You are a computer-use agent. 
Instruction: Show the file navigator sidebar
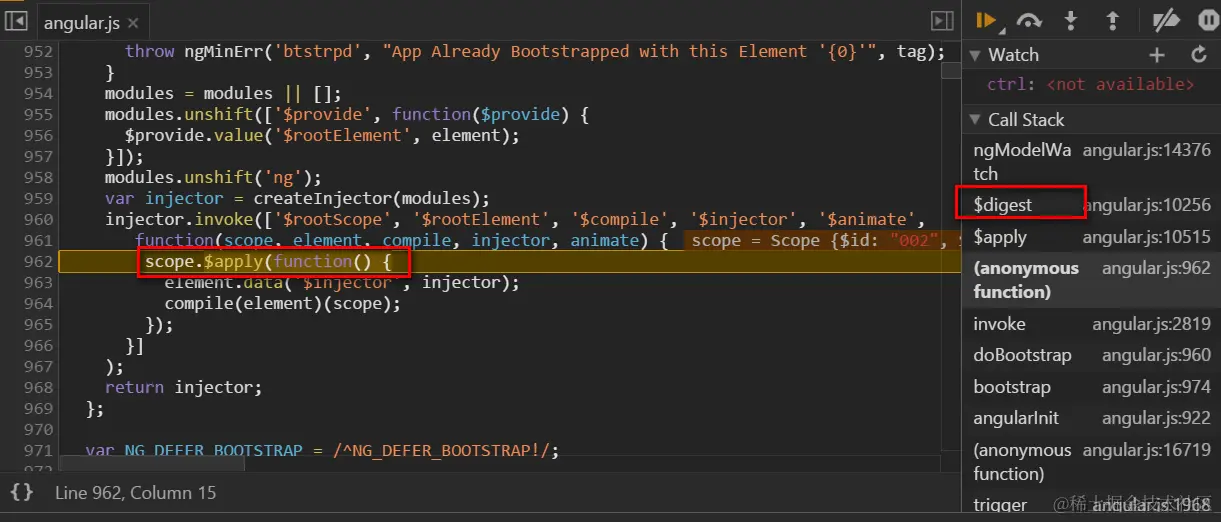point(15,20)
